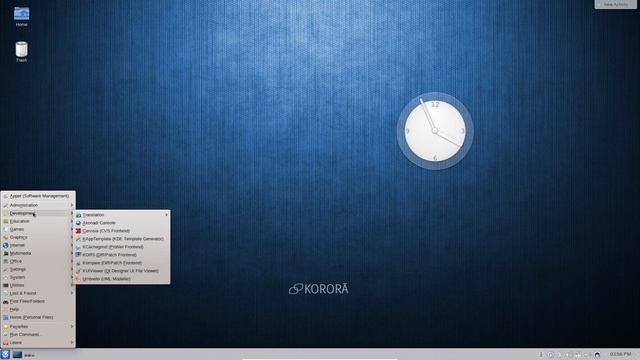Open the Trash desktop icon
Image resolution: width=640 pixels, height=360 pixels.
tap(21, 51)
